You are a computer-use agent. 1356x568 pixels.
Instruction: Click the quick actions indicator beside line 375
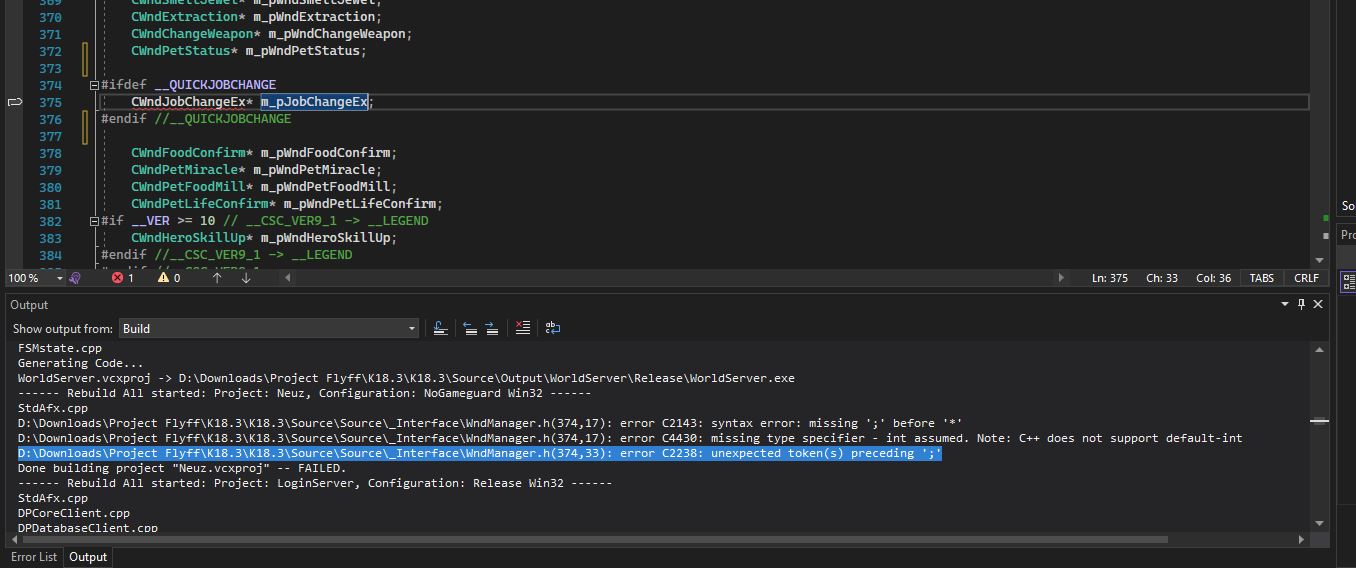(15, 102)
